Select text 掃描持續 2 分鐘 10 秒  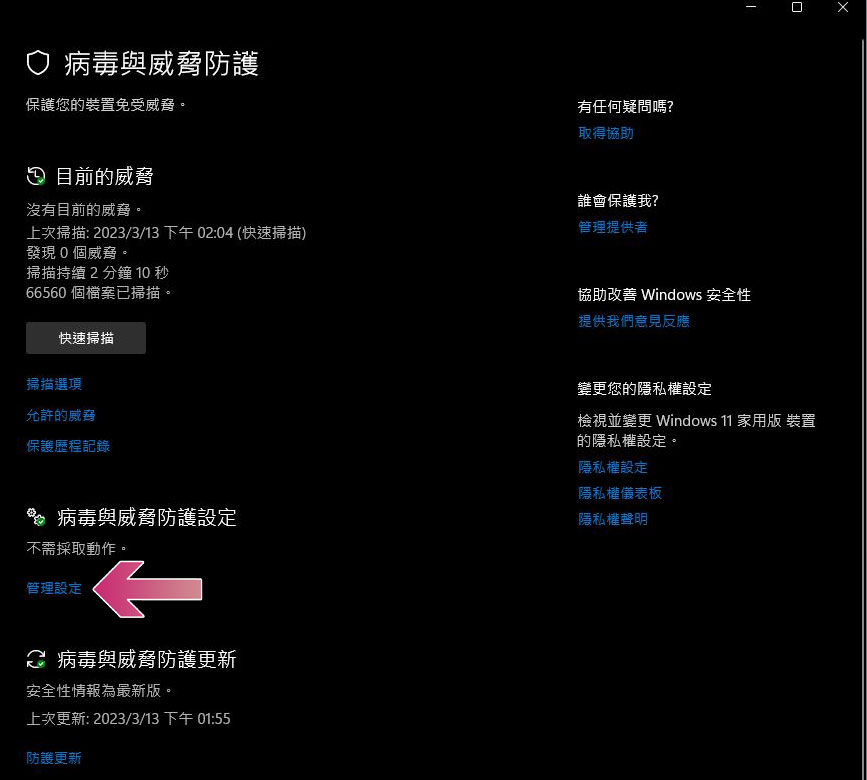(97, 273)
